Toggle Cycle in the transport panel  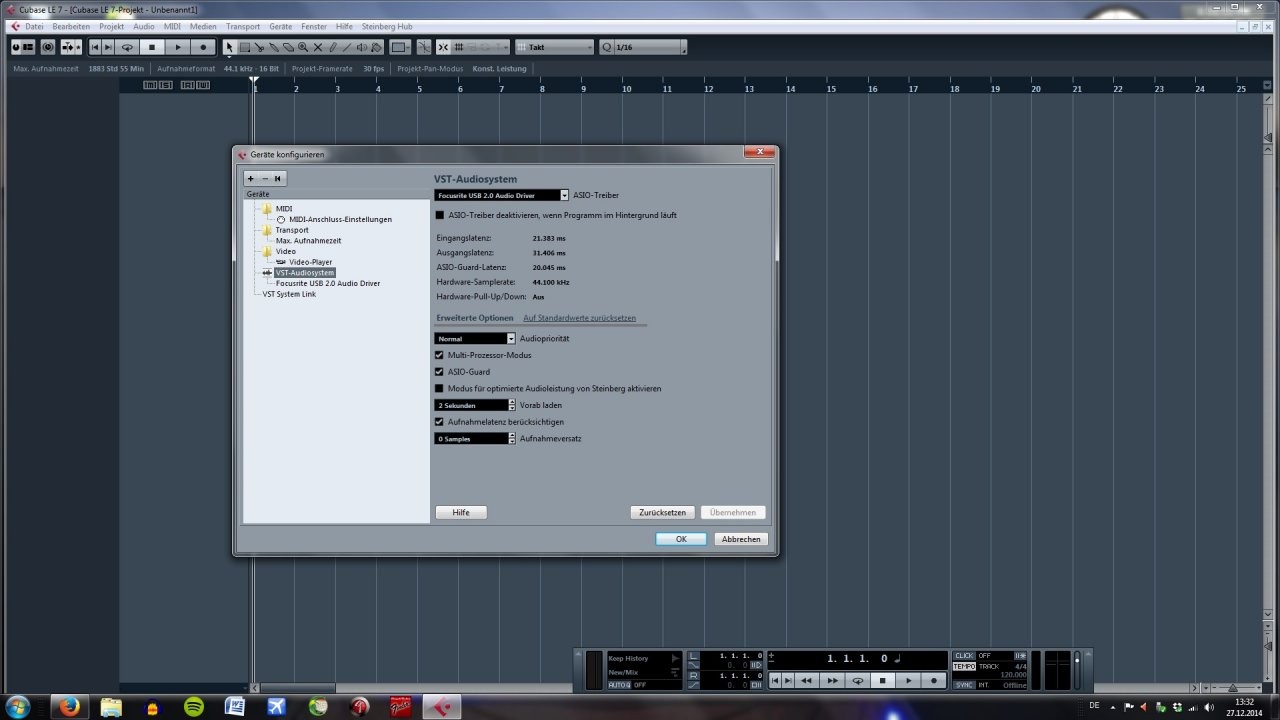pyautogui.click(x=857, y=681)
